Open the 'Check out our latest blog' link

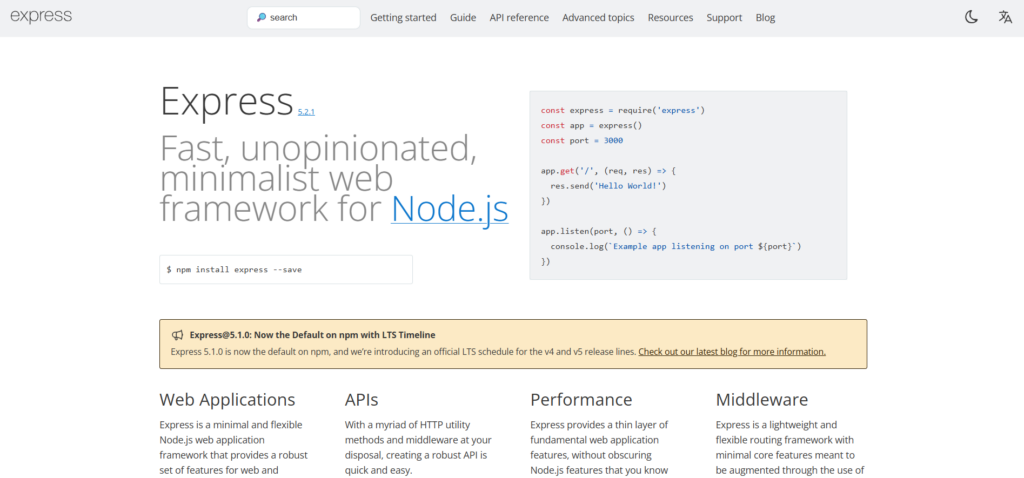click(731, 352)
